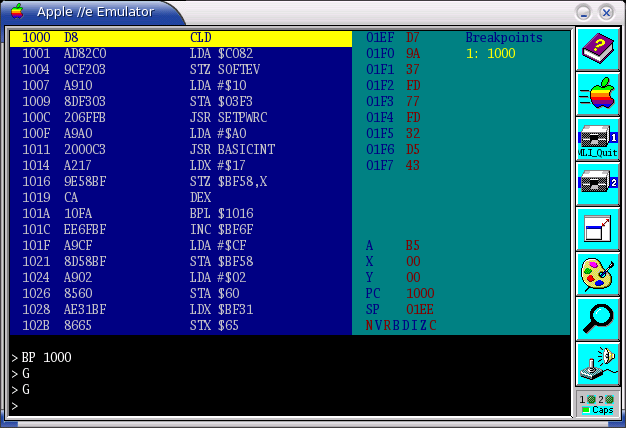This screenshot has height=428, width=626.
Task: Select line 1021 STA $BF58
Action: [x=181, y=262]
